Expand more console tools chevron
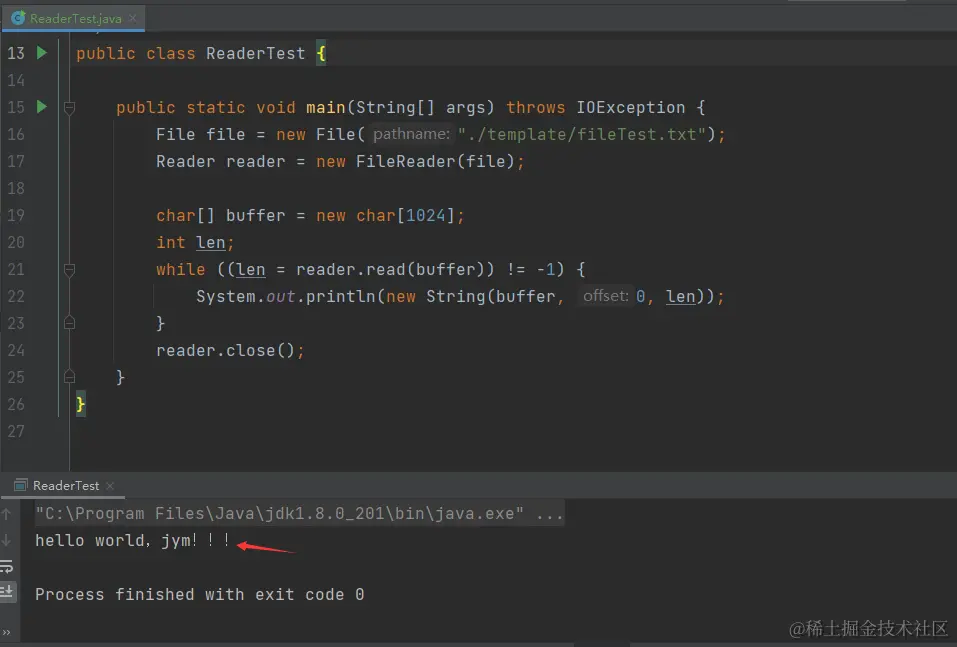Screen dimensions: 957x647 pyautogui.click(x=6, y=632)
